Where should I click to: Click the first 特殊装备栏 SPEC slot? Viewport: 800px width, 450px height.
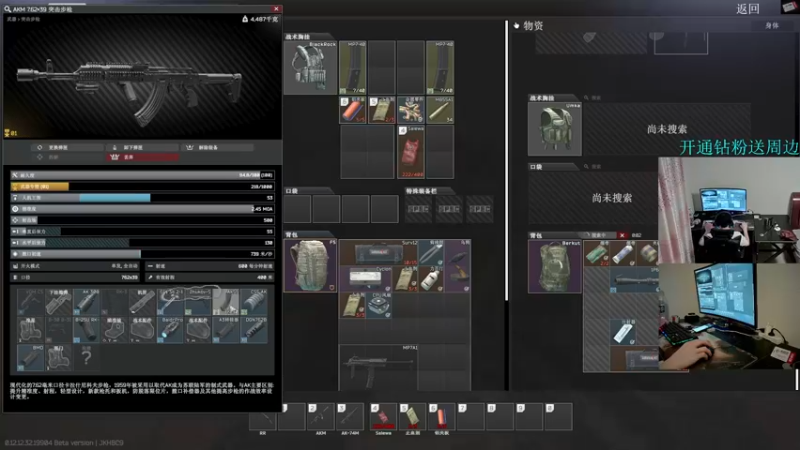point(418,209)
